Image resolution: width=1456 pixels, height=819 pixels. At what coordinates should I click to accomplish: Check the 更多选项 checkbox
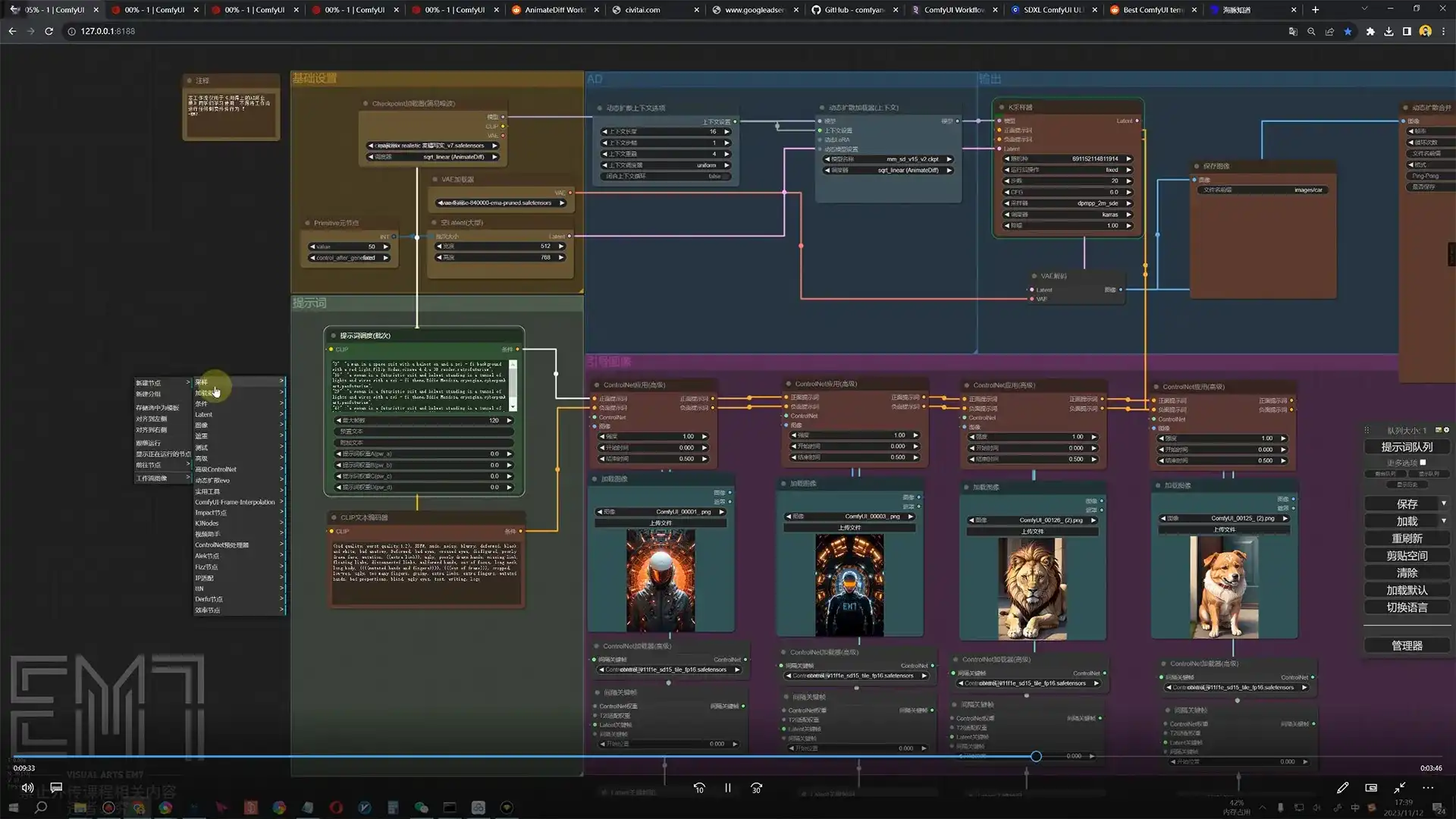1423,463
